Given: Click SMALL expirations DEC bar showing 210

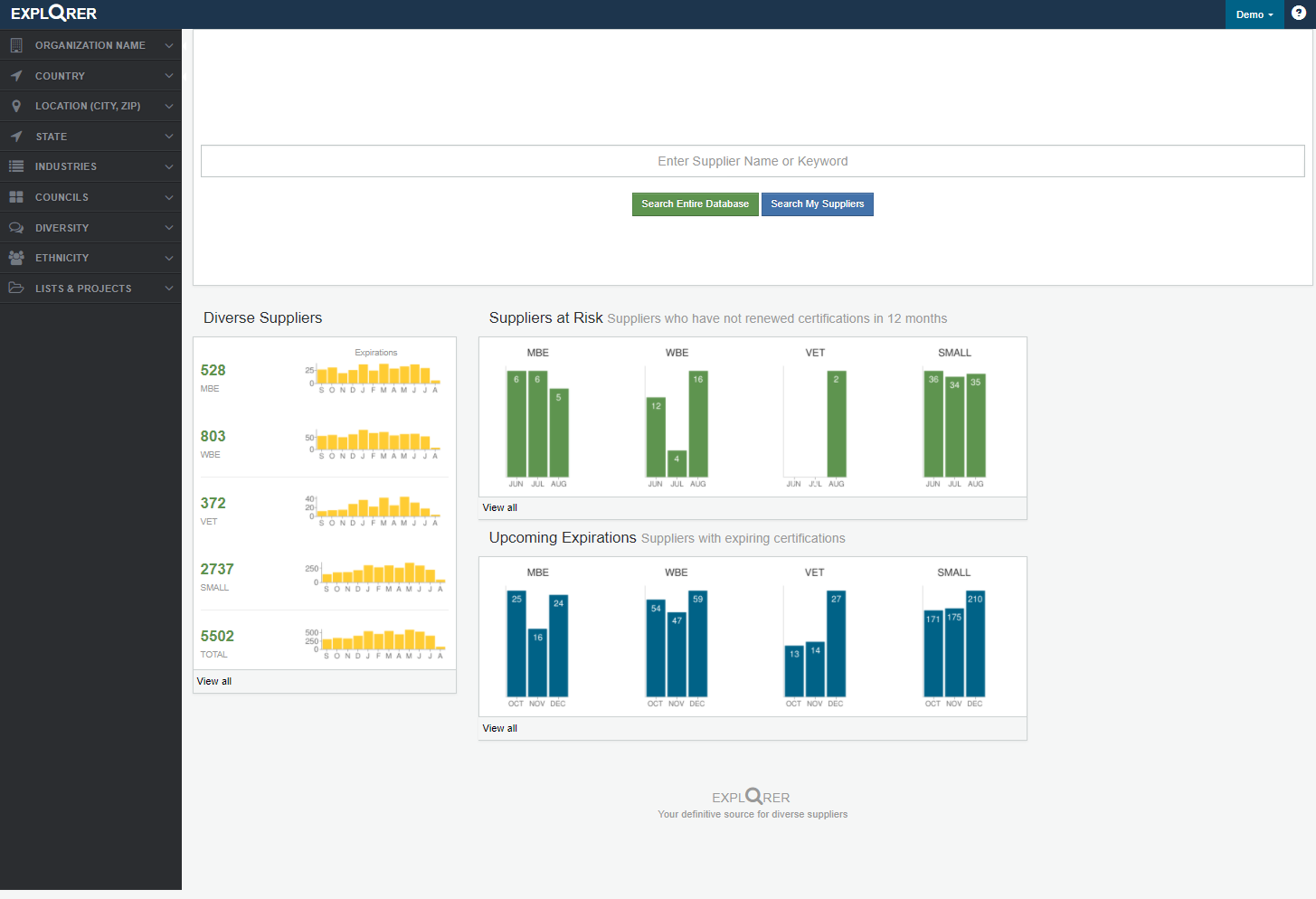Looking at the screenshot, I should pos(975,644).
